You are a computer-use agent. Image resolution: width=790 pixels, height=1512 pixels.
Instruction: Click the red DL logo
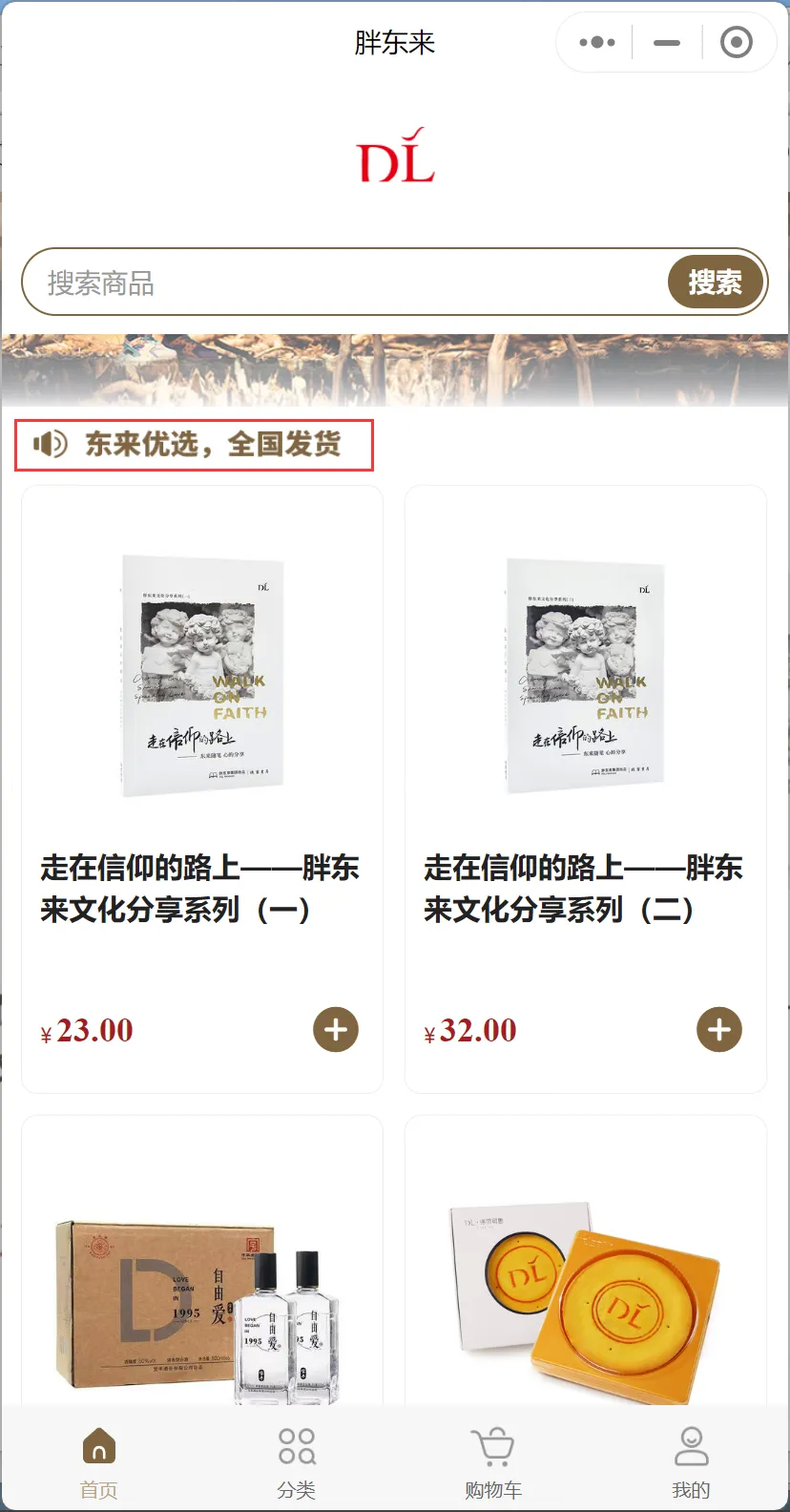coord(395,156)
